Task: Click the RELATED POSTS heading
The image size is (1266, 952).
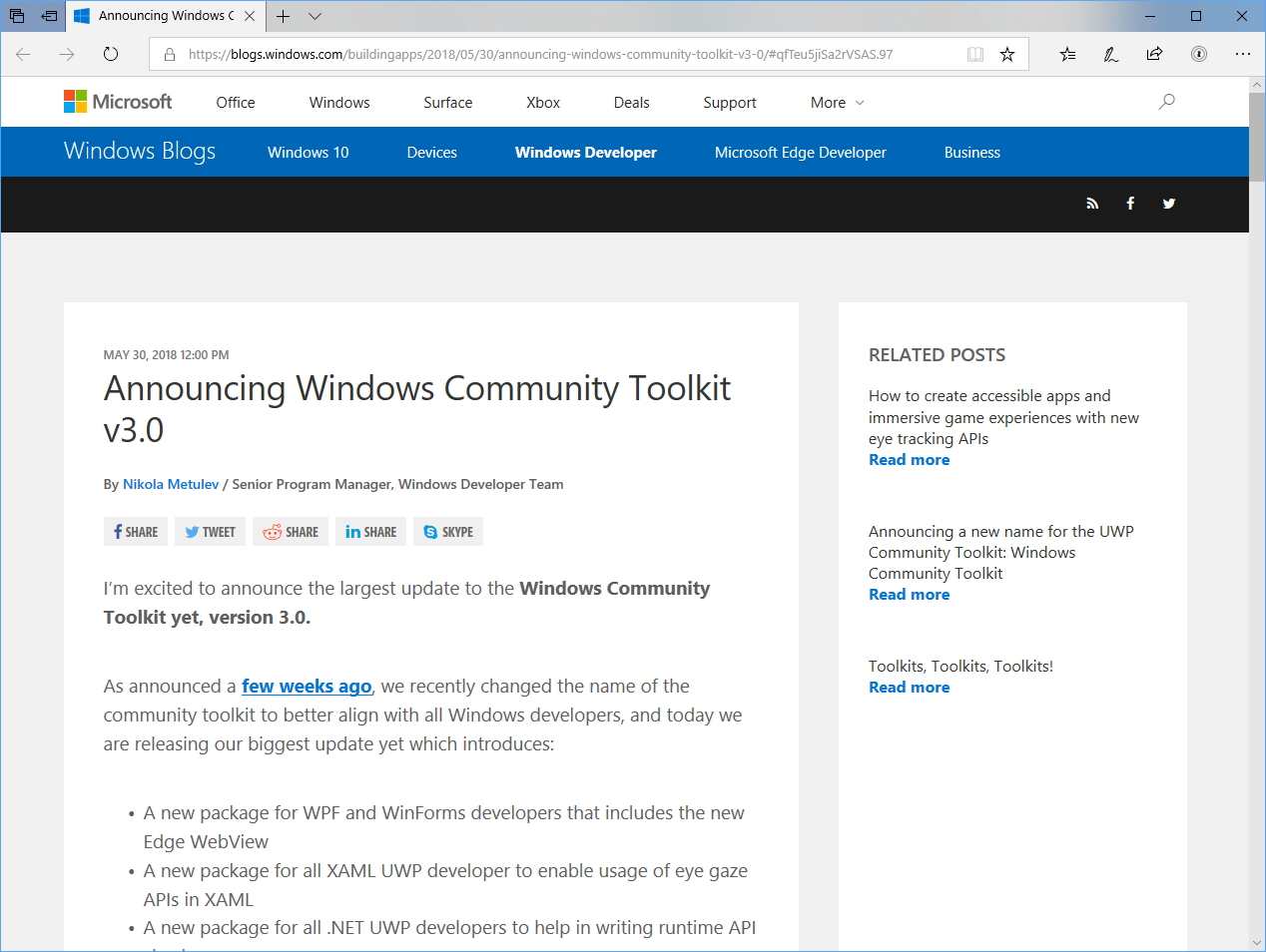Action: [937, 355]
